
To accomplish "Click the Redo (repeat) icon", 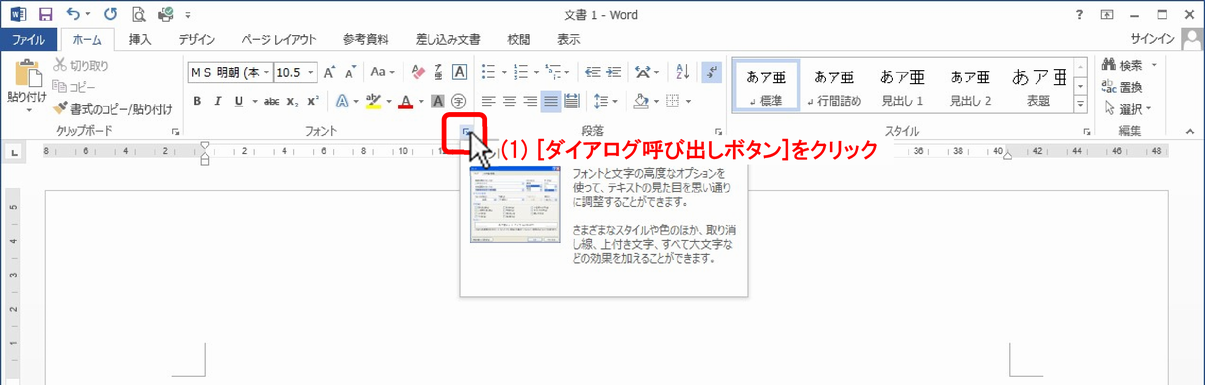I will click(x=109, y=15).
